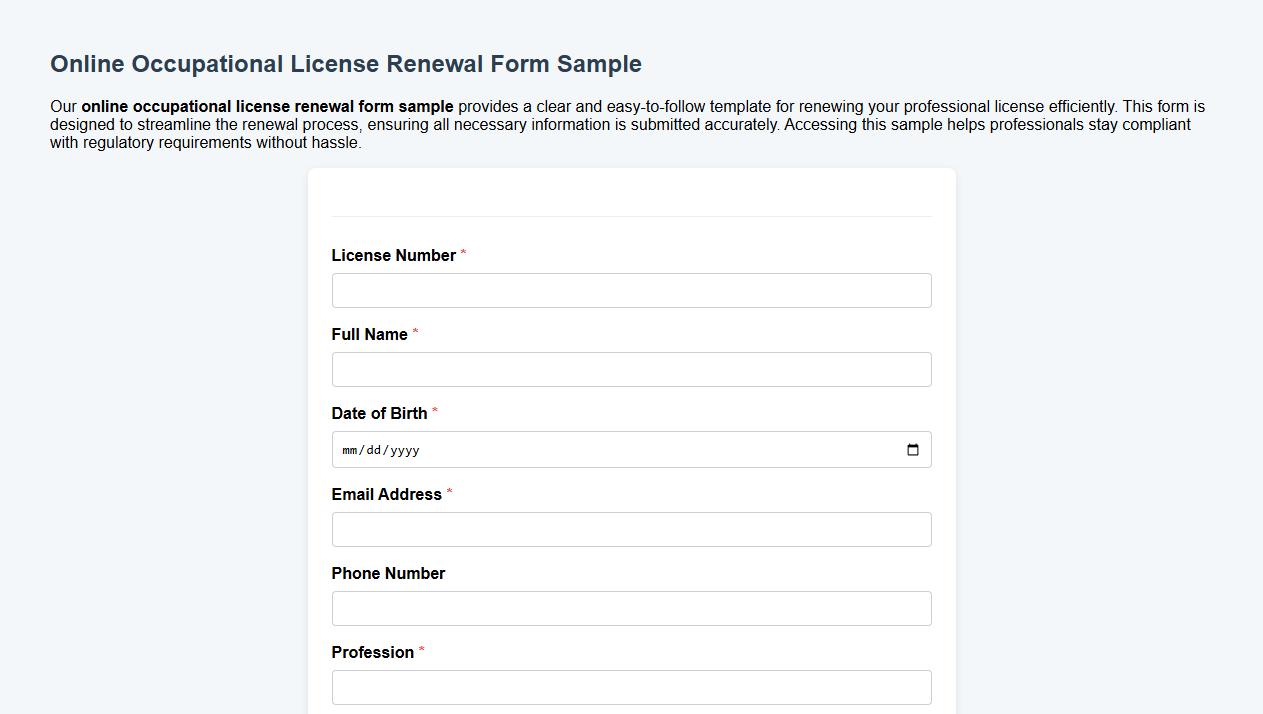Screen dimensions: 1263x714
Task: Click the Date of Birth label
Action: pos(380,413)
